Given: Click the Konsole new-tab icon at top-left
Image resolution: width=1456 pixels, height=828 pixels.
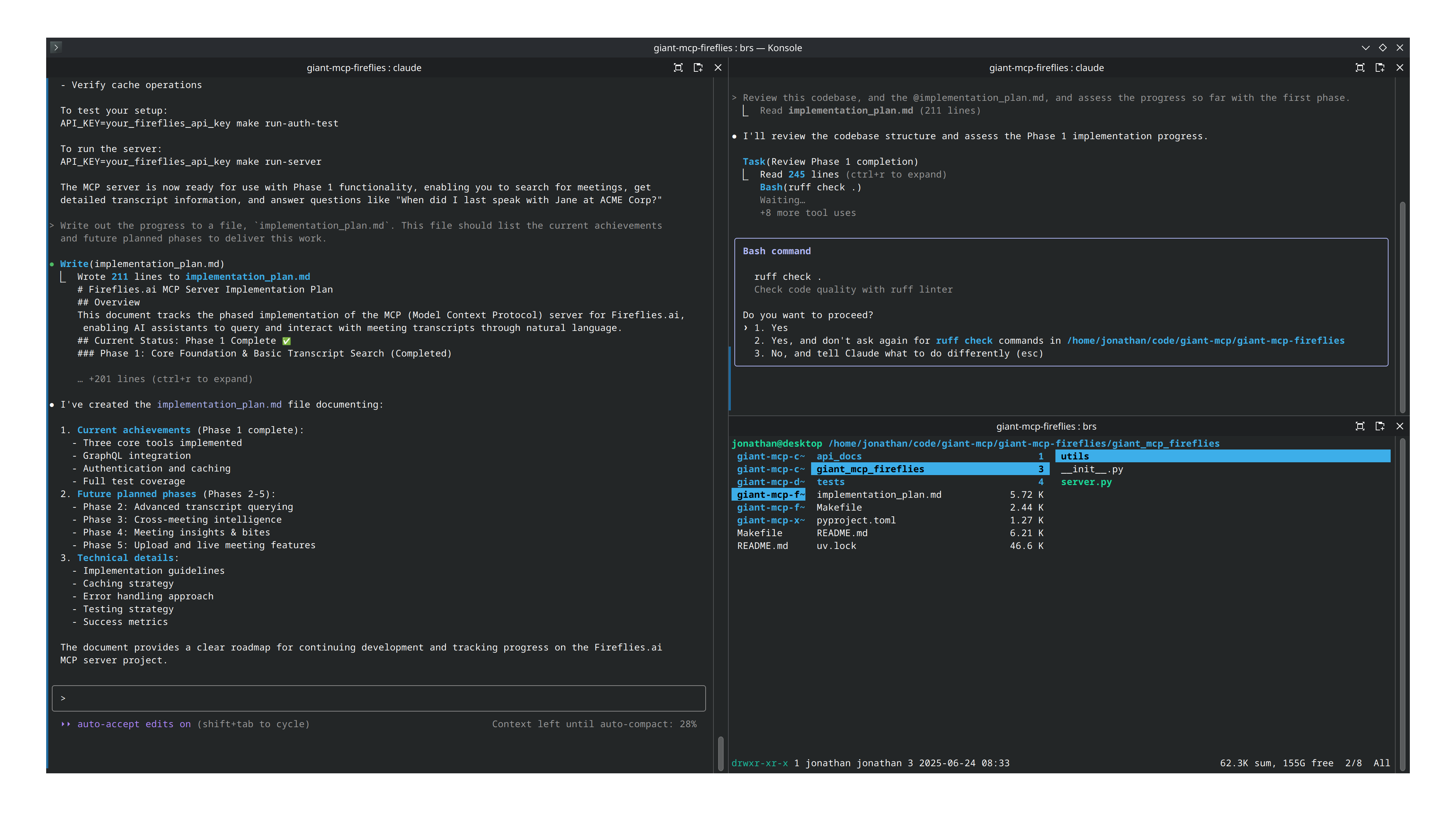Looking at the screenshot, I should tap(56, 47).
